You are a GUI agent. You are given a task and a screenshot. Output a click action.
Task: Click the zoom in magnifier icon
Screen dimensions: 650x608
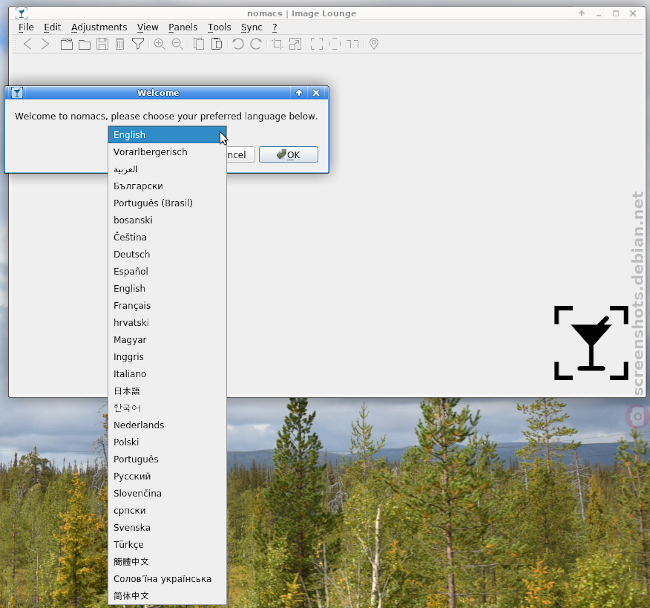[x=160, y=44]
